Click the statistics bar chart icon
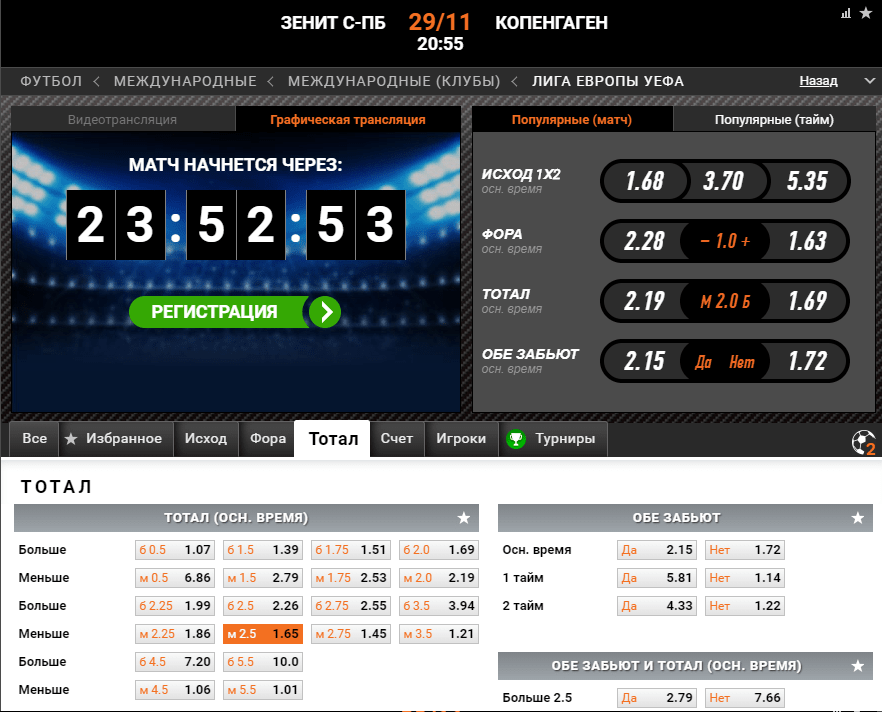Screen dimensions: 882x712 click(x=846, y=13)
